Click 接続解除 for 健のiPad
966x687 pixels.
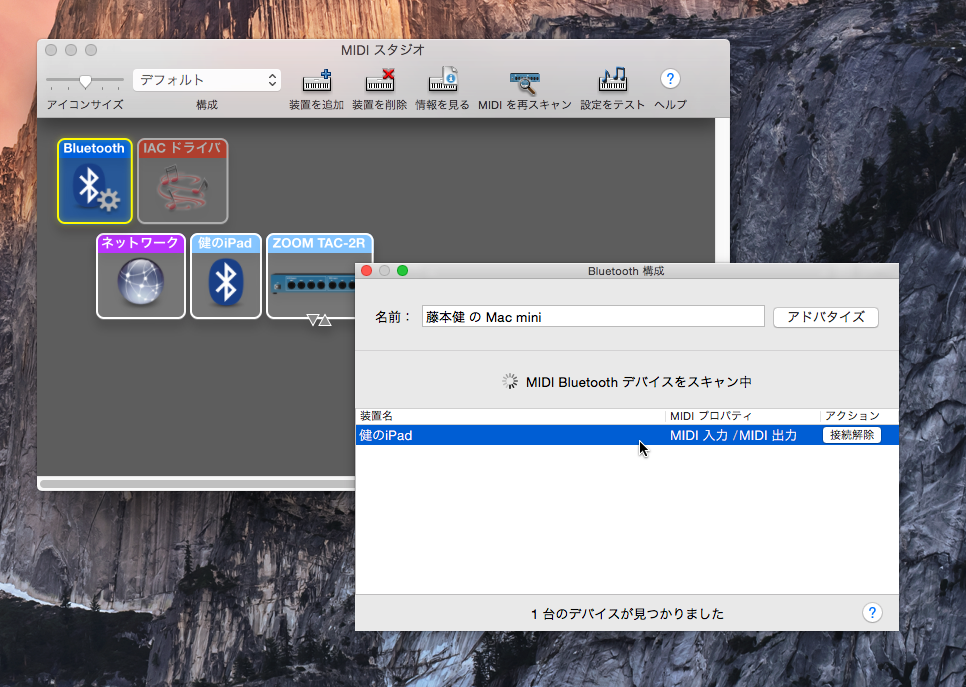coord(852,435)
